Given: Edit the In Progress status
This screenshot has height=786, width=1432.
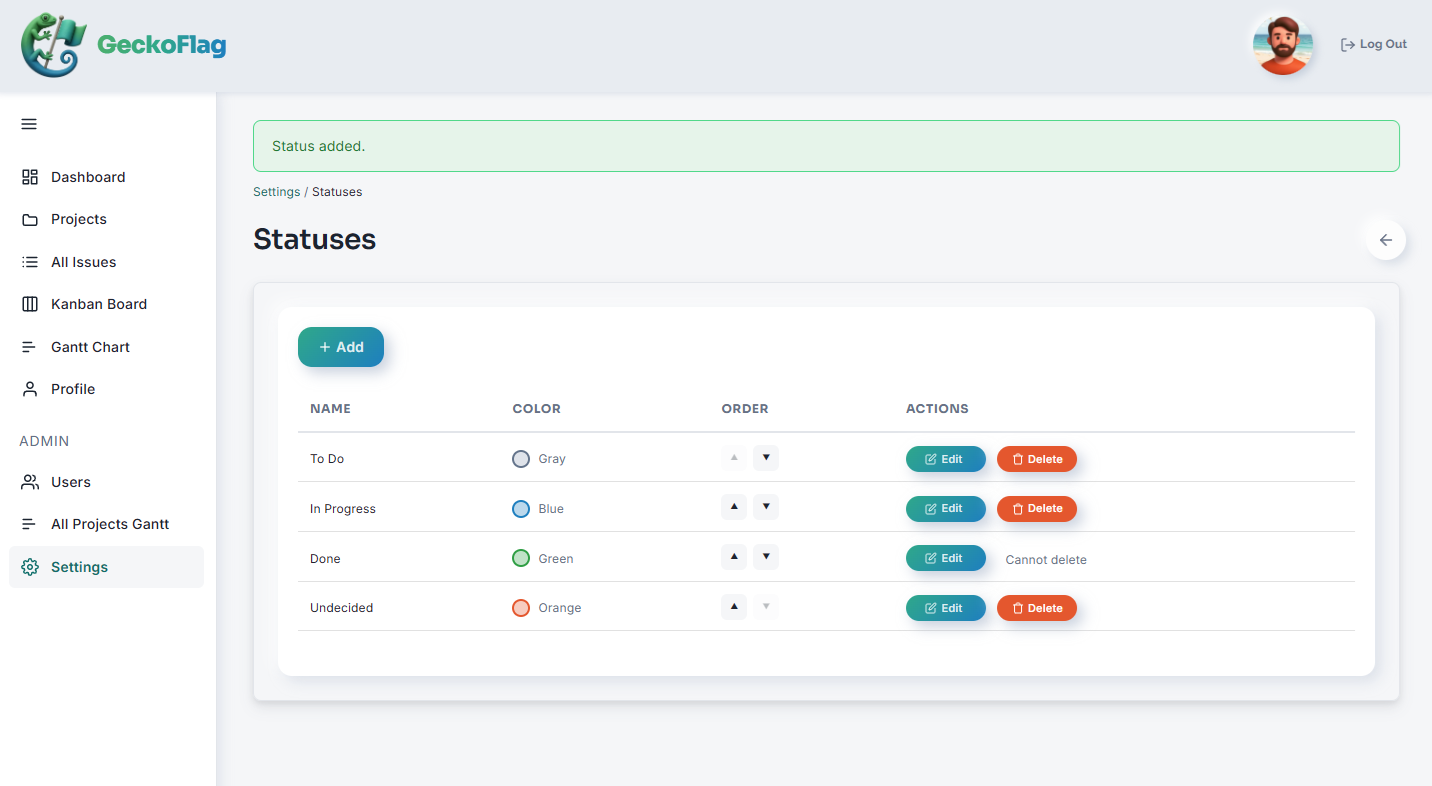Looking at the screenshot, I should pos(946,509).
